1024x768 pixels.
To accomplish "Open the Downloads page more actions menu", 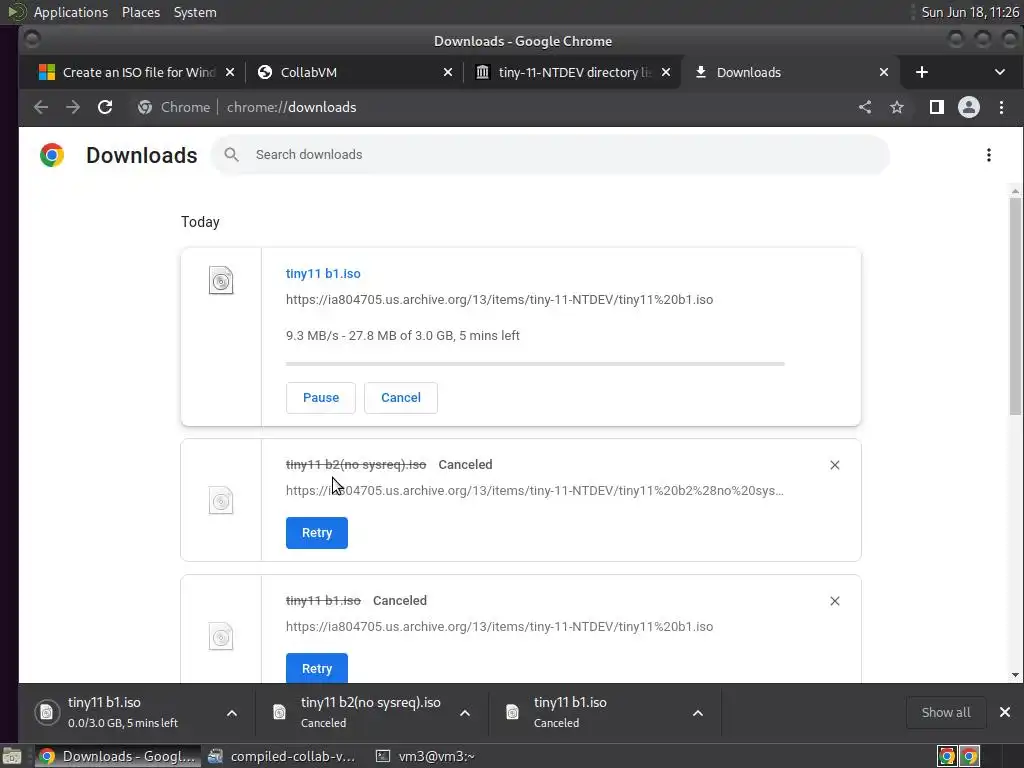I will point(989,155).
